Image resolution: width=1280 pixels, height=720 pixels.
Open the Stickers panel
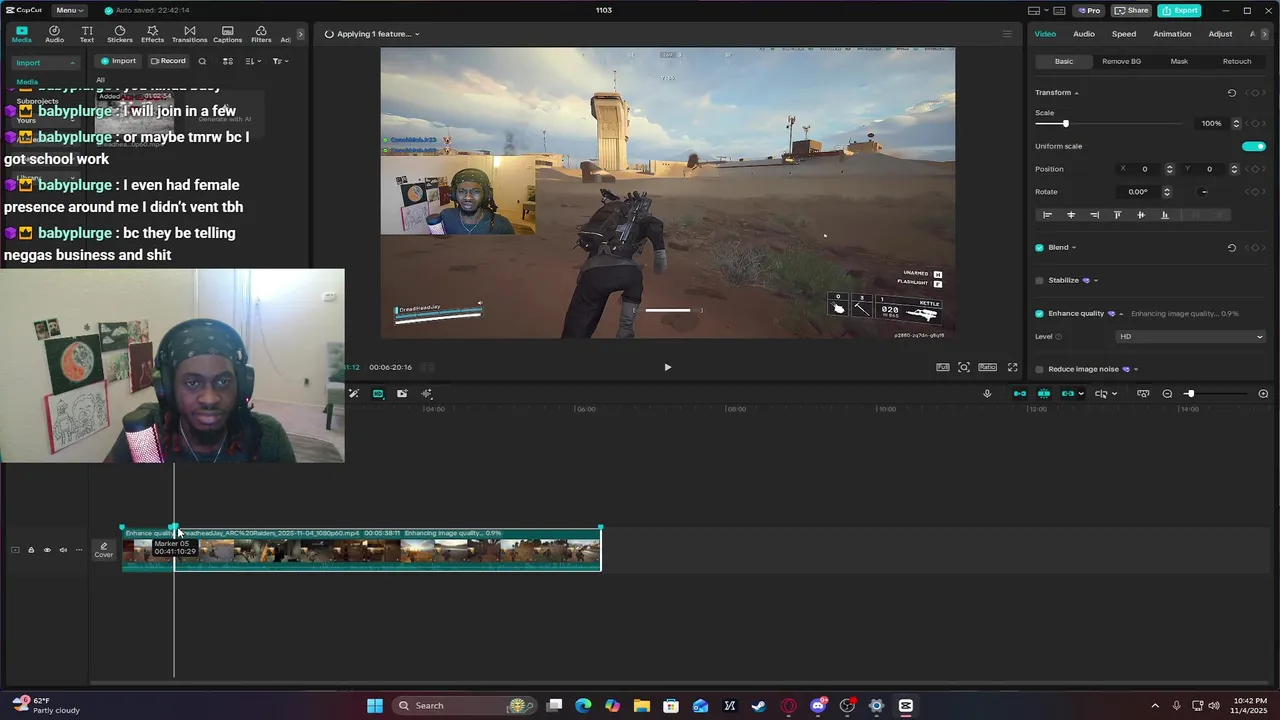(120, 34)
